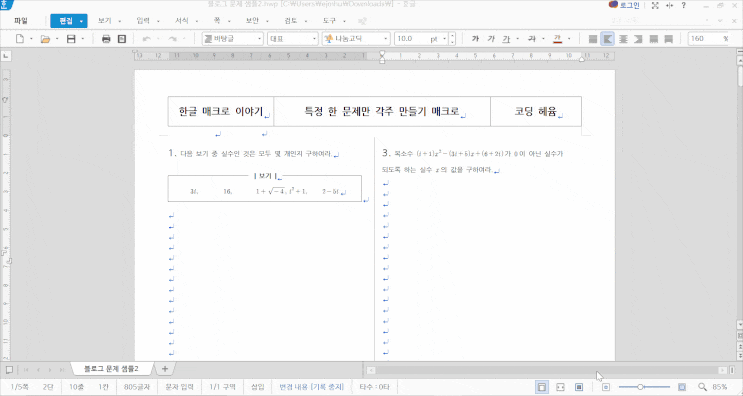Toggle underline text formatting

tap(506, 39)
